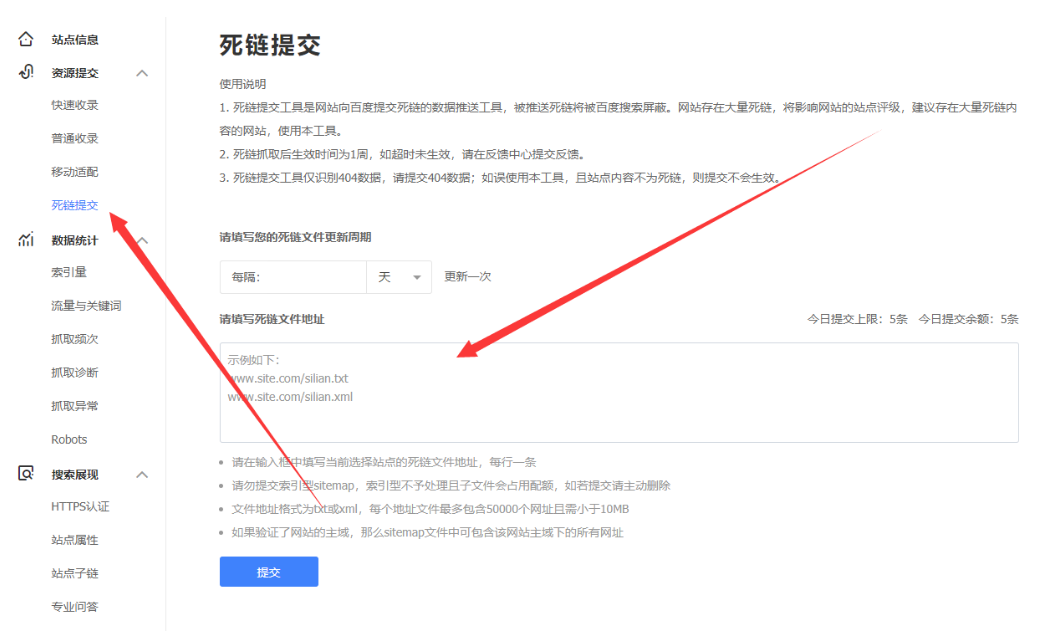Collapse the 数据统计 section chevron
1063x631 pixels.
(x=143, y=239)
